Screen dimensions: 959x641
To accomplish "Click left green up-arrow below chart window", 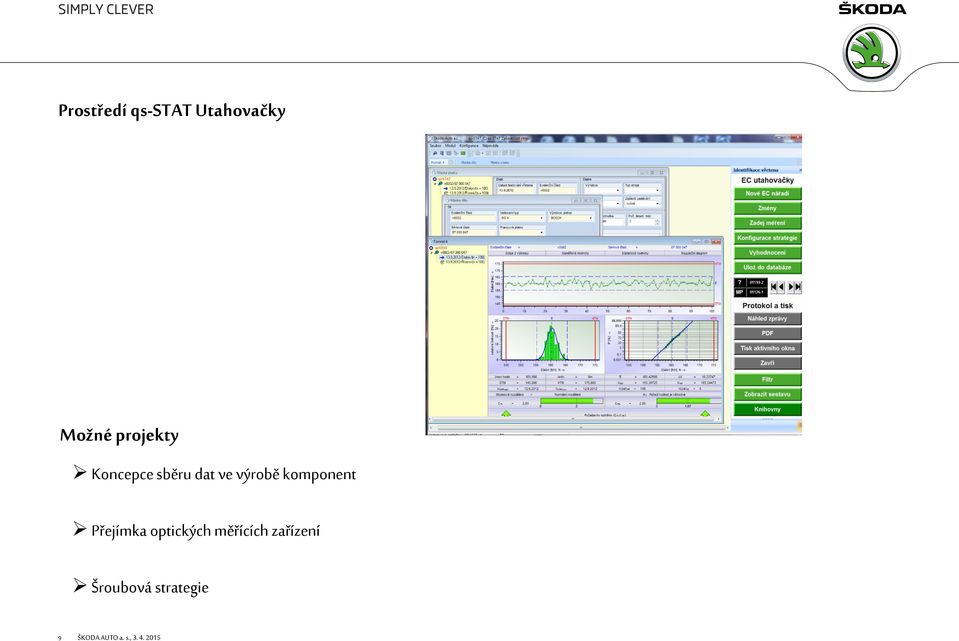I will [506, 414].
